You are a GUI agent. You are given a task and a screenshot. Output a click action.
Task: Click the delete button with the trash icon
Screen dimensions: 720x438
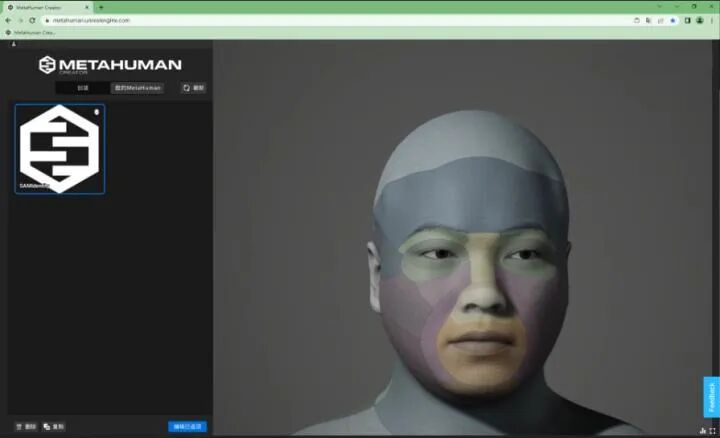[26, 427]
